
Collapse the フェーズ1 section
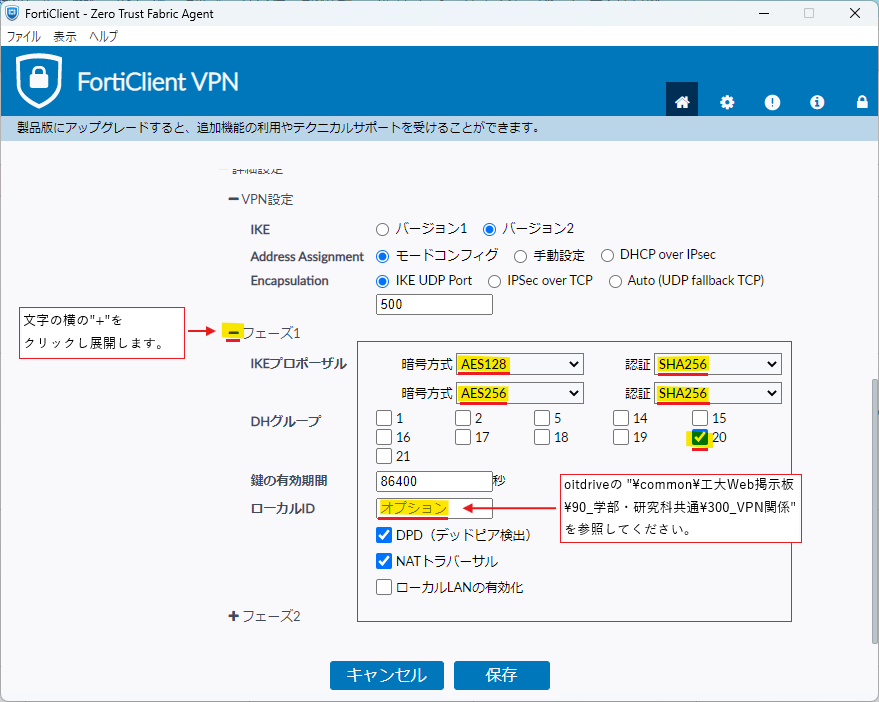pos(233,332)
